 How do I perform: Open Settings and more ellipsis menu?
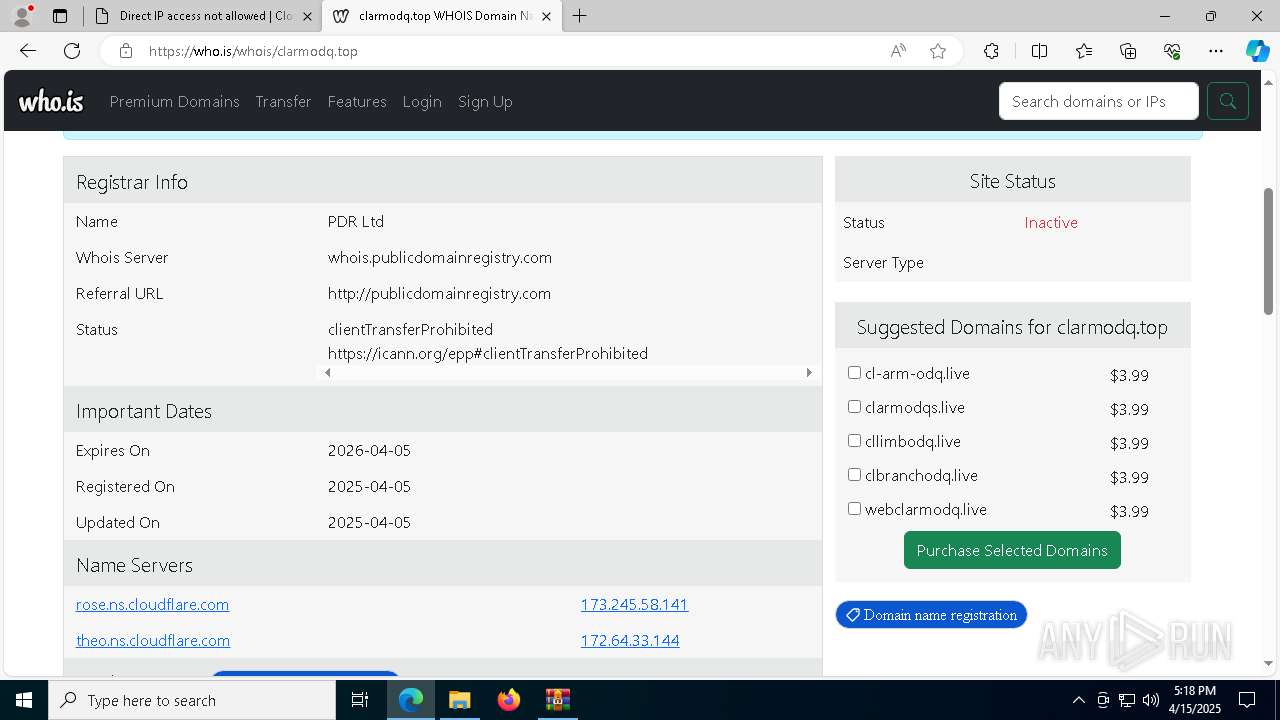point(1216,51)
